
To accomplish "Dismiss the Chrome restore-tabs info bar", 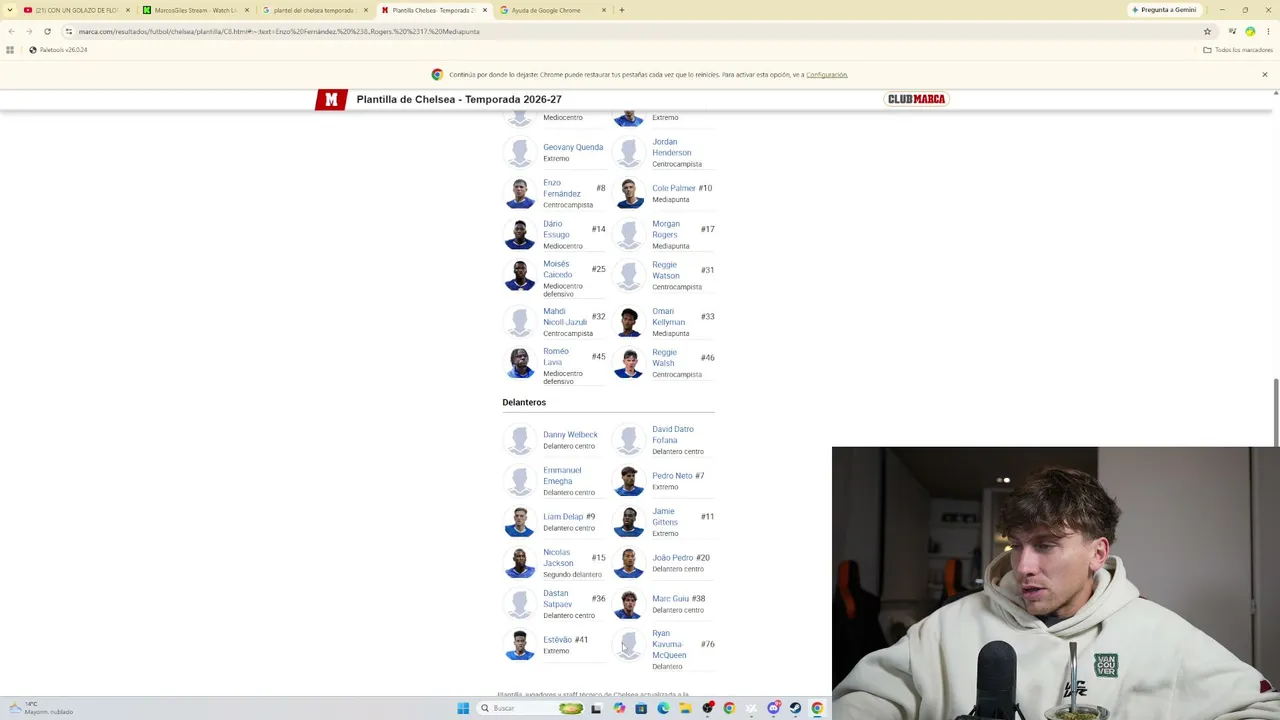I will [1264, 75].
